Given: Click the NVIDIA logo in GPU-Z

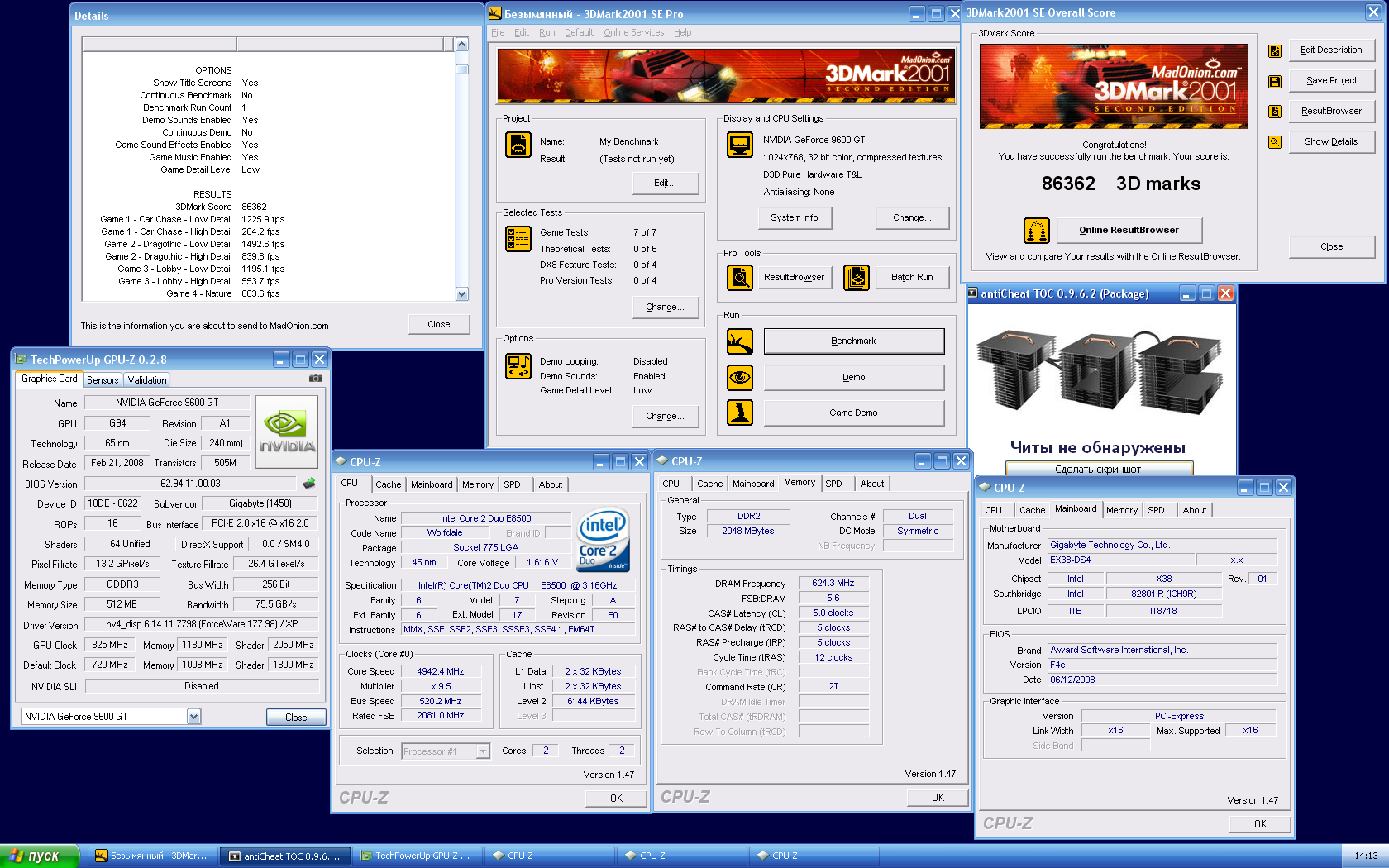Looking at the screenshot, I should 287,432.
